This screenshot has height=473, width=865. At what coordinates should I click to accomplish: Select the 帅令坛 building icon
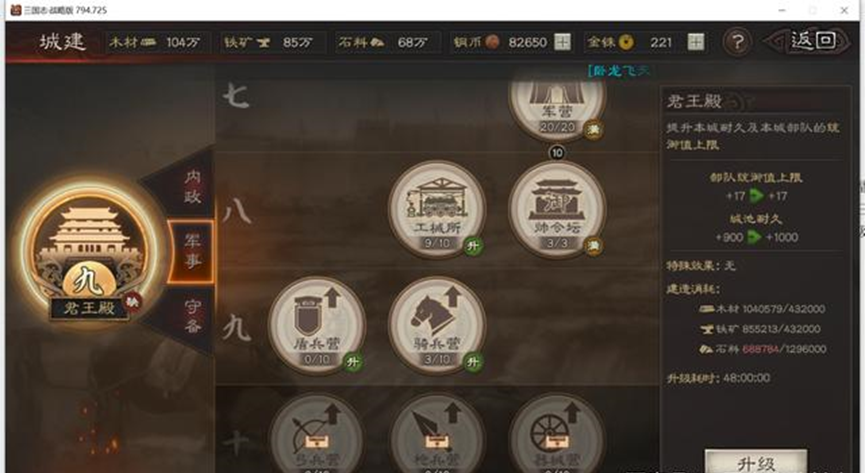coord(557,209)
